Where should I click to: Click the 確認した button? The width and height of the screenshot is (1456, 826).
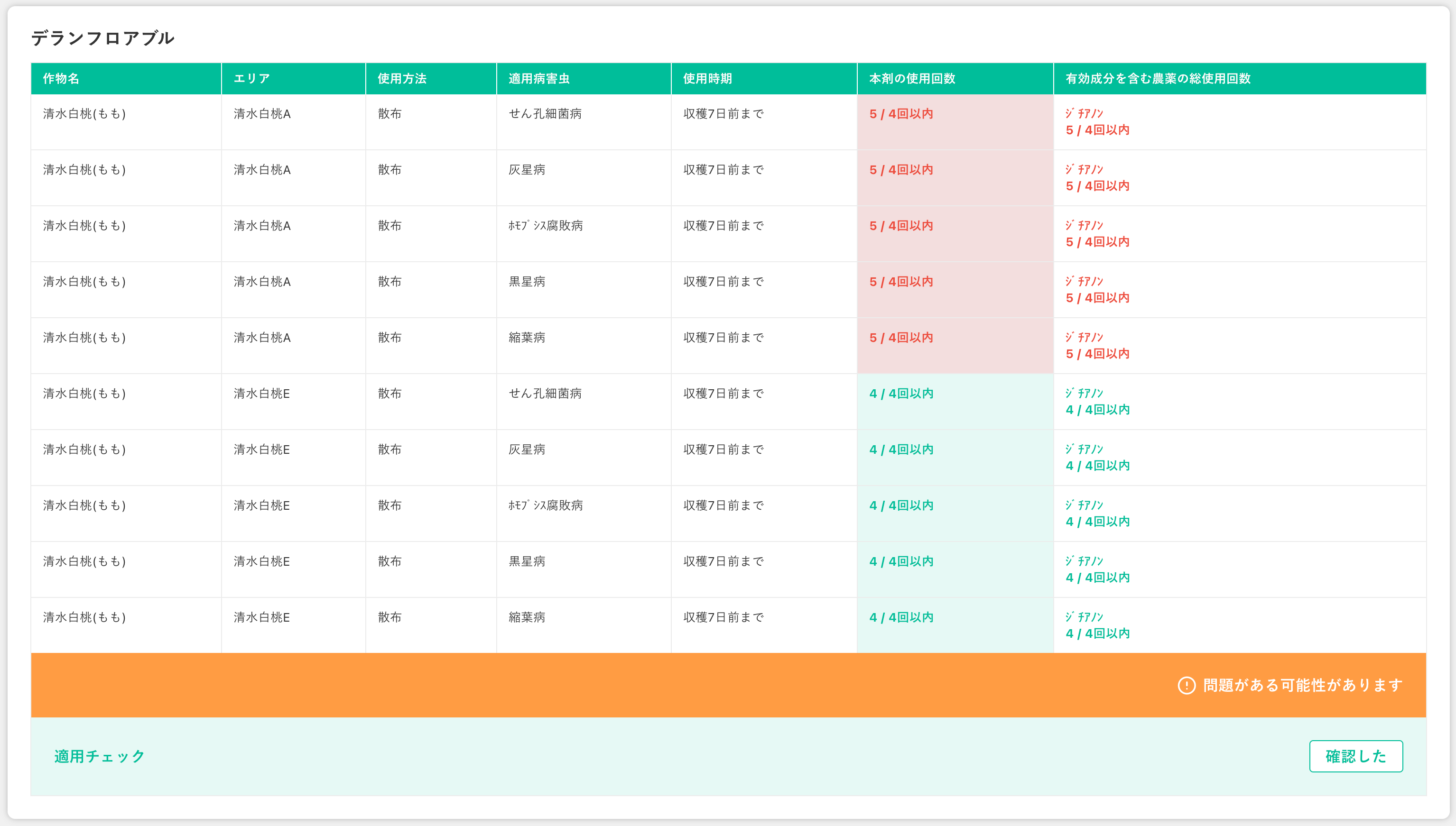pos(1355,756)
